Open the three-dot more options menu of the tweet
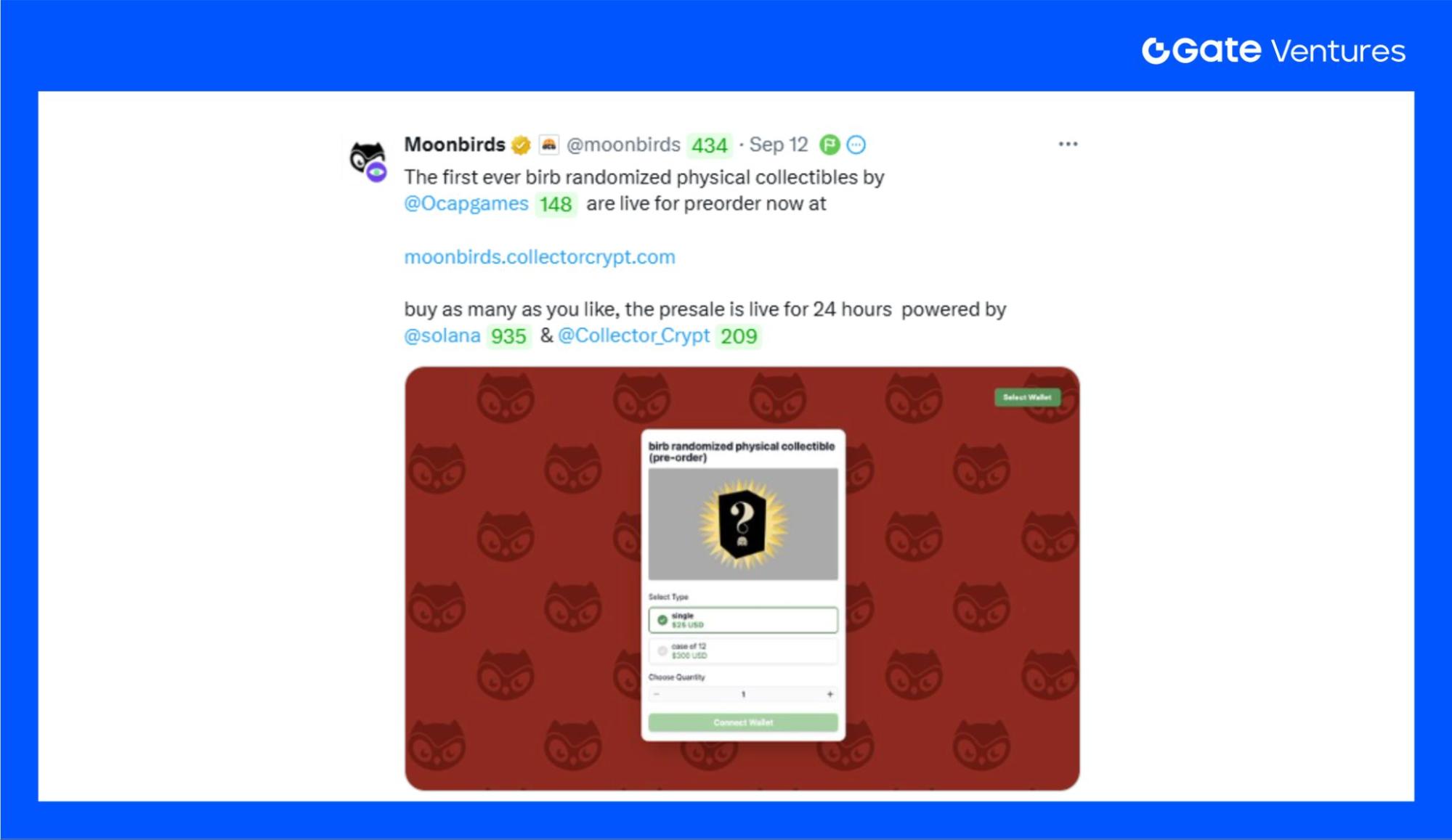This screenshot has height=840, width=1452. [1068, 144]
